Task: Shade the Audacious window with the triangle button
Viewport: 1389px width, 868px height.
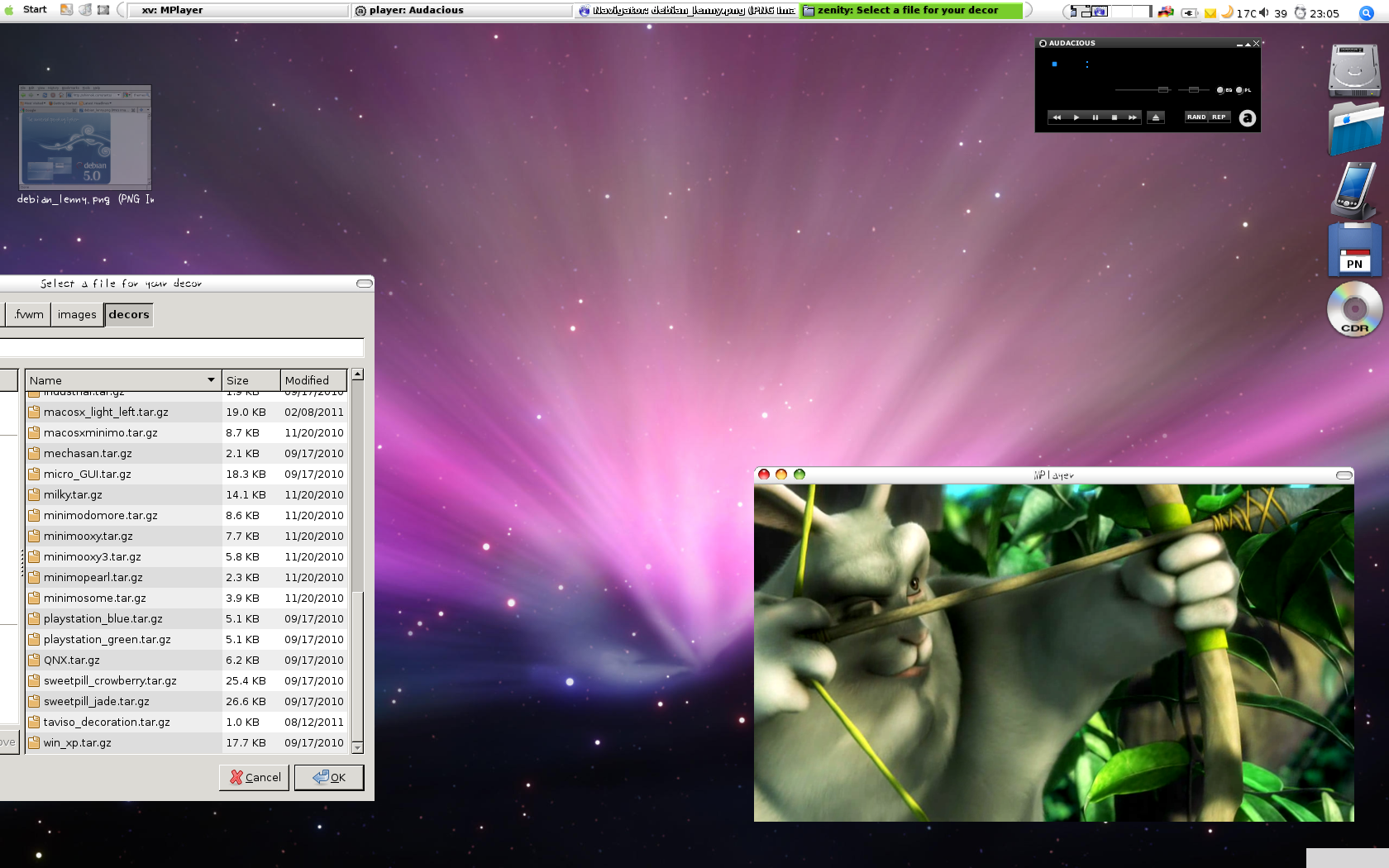Action: pyautogui.click(x=1248, y=44)
